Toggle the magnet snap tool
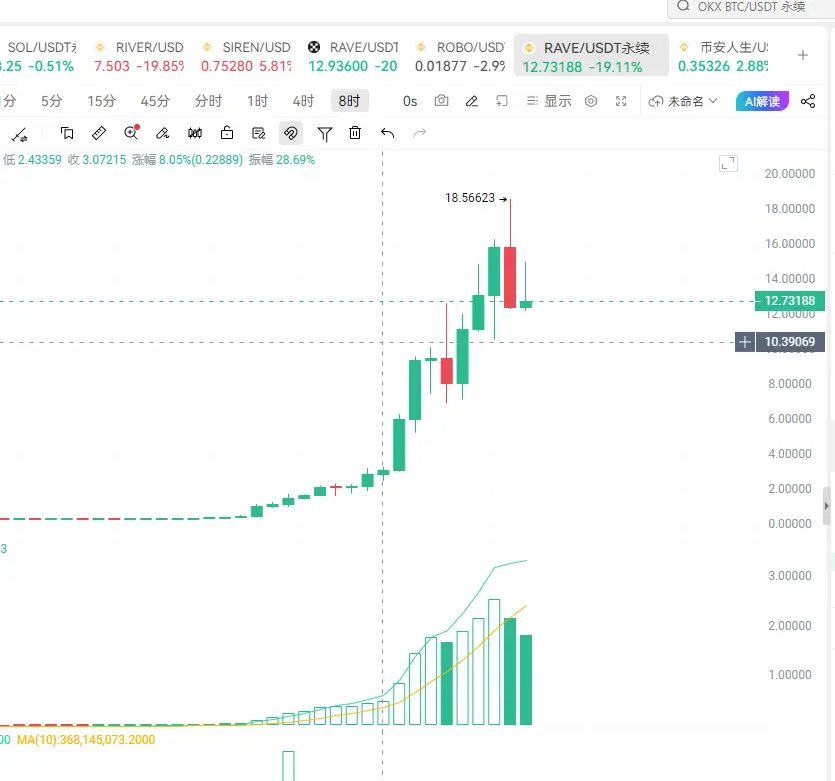The image size is (835, 781). point(291,133)
